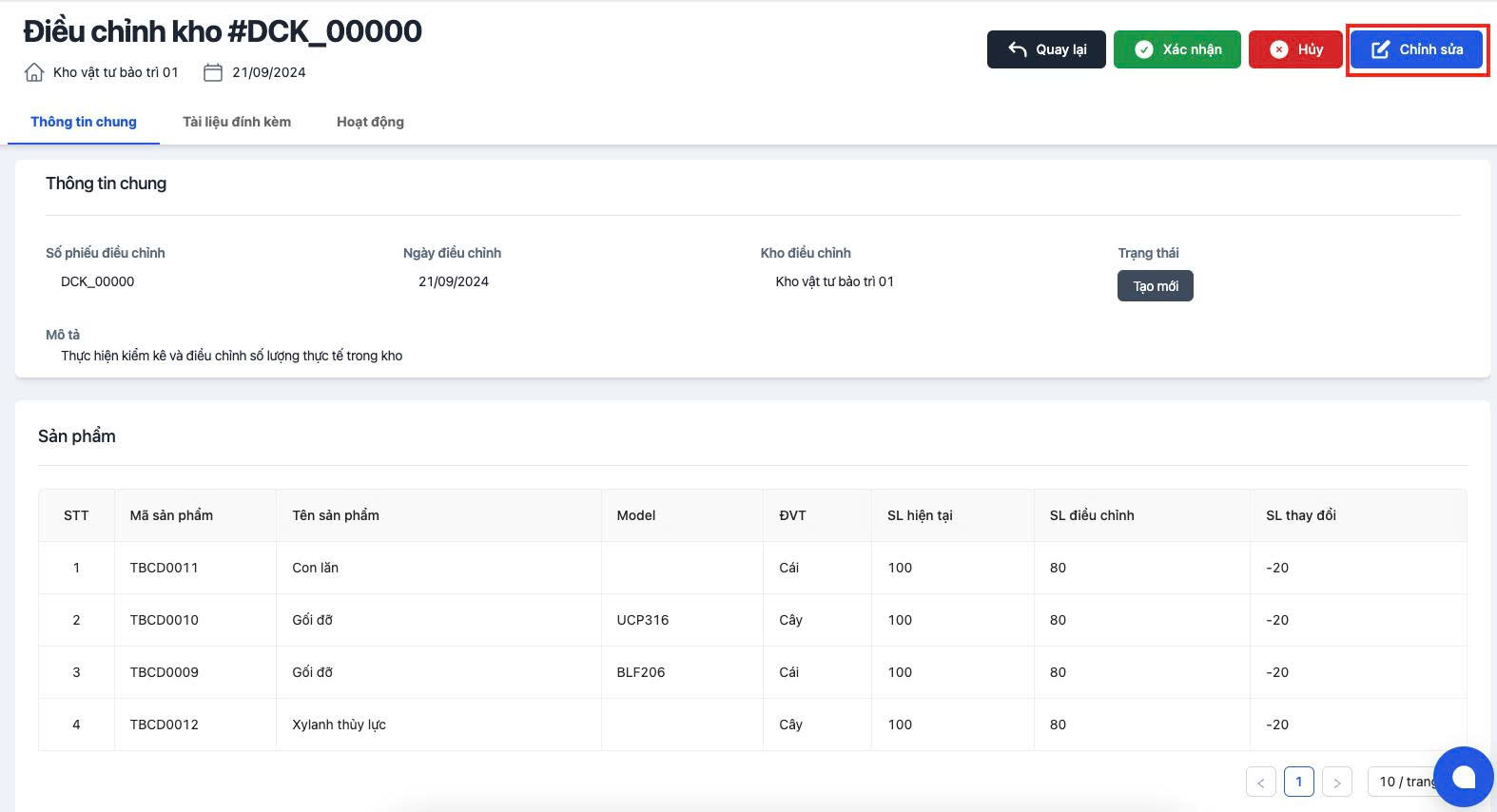Image resolution: width=1497 pixels, height=812 pixels.
Task: Select page number 1 in pagination
Action: point(1298,782)
